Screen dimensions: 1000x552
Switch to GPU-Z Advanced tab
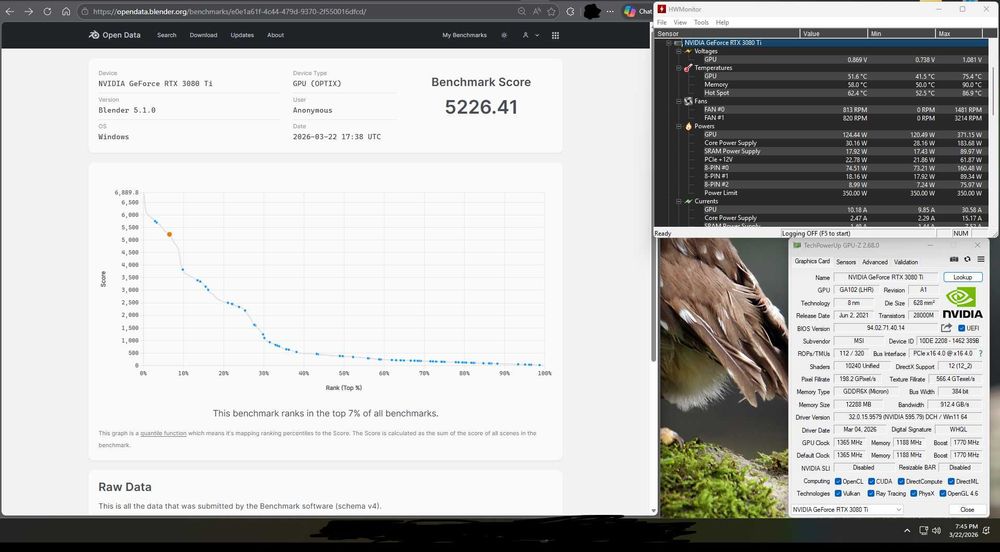(874, 262)
